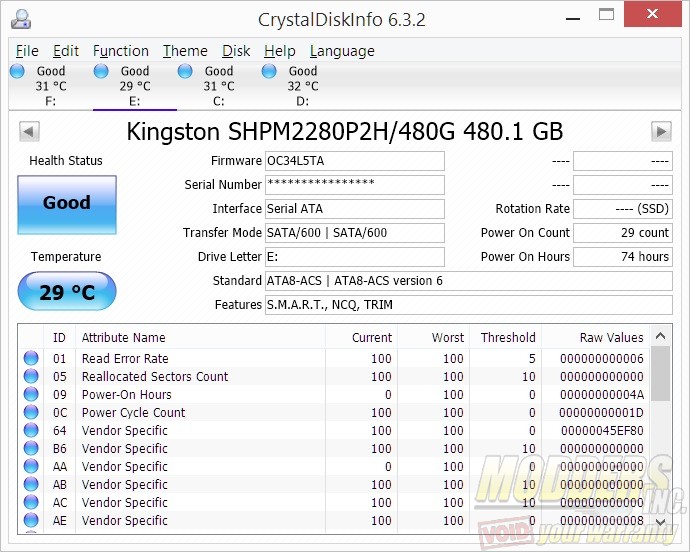Screen dimensions: 690x552
Task: Click status icon for attribute 64
Action: tap(31, 431)
